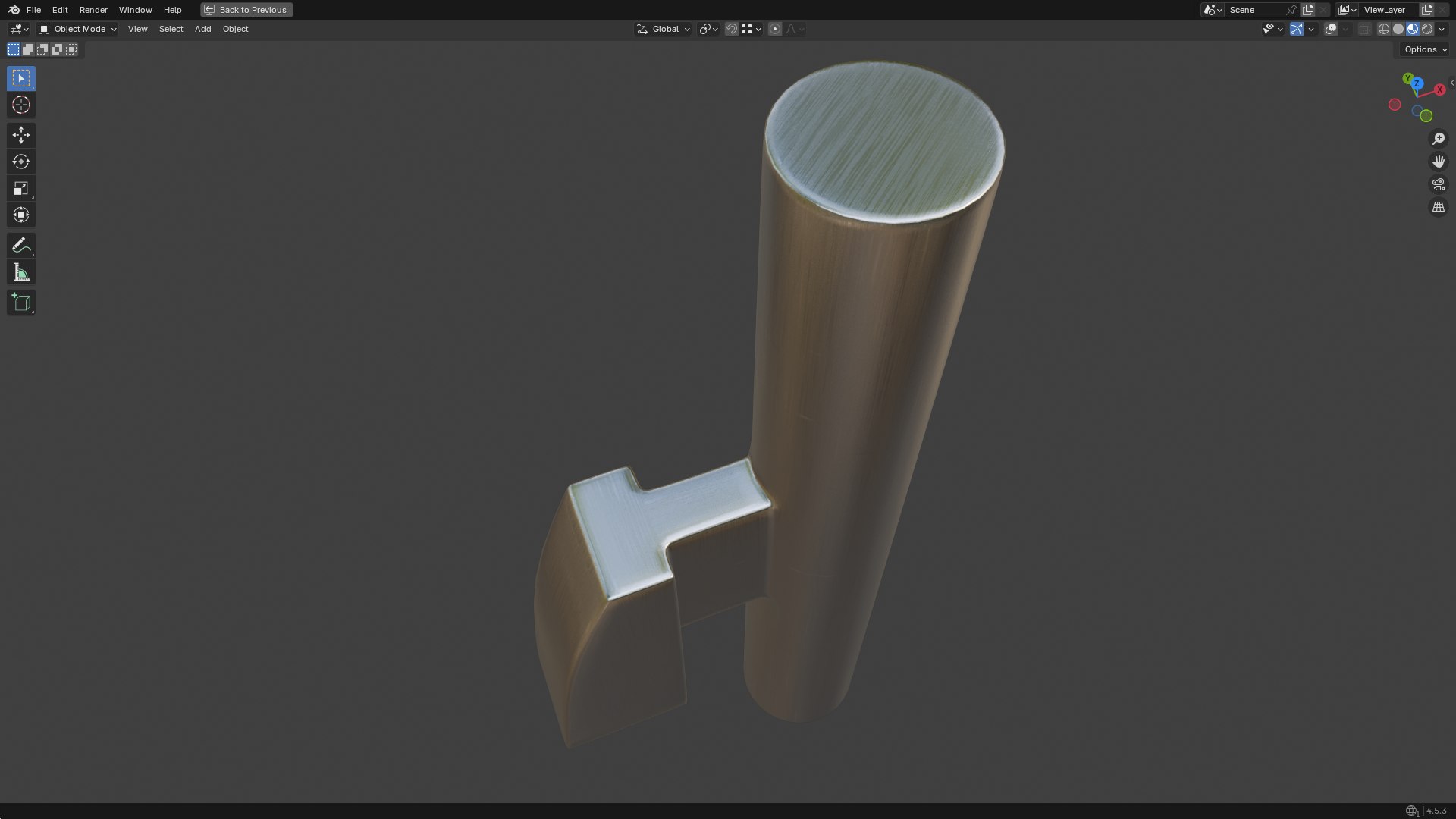Toggle camera view with the camera icon
This screenshot has height=819, width=1456.
[x=1439, y=184]
